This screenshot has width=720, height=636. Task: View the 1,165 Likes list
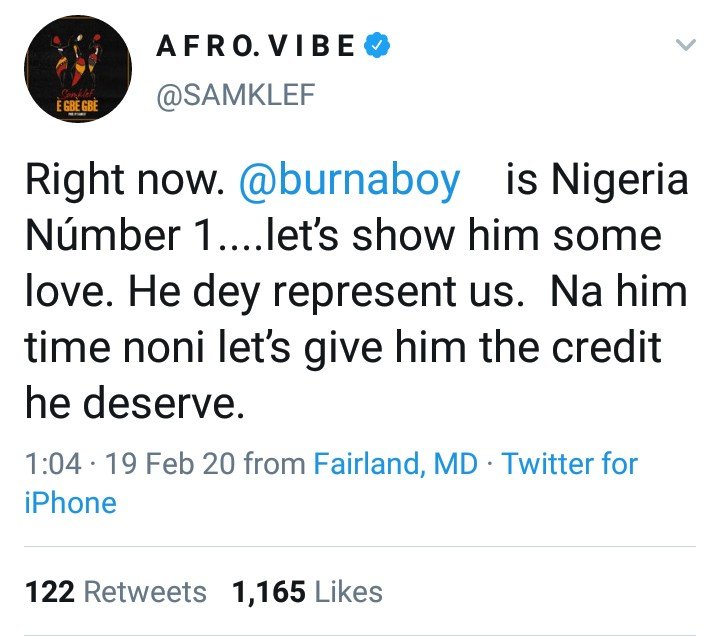pyautogui.click(x=306, y=591)
